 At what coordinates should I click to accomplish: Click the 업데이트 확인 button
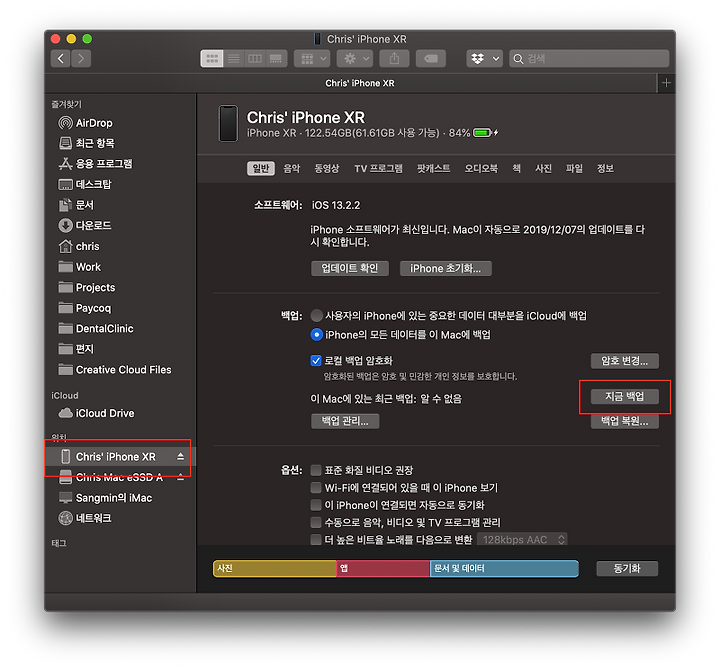point(350,269)
